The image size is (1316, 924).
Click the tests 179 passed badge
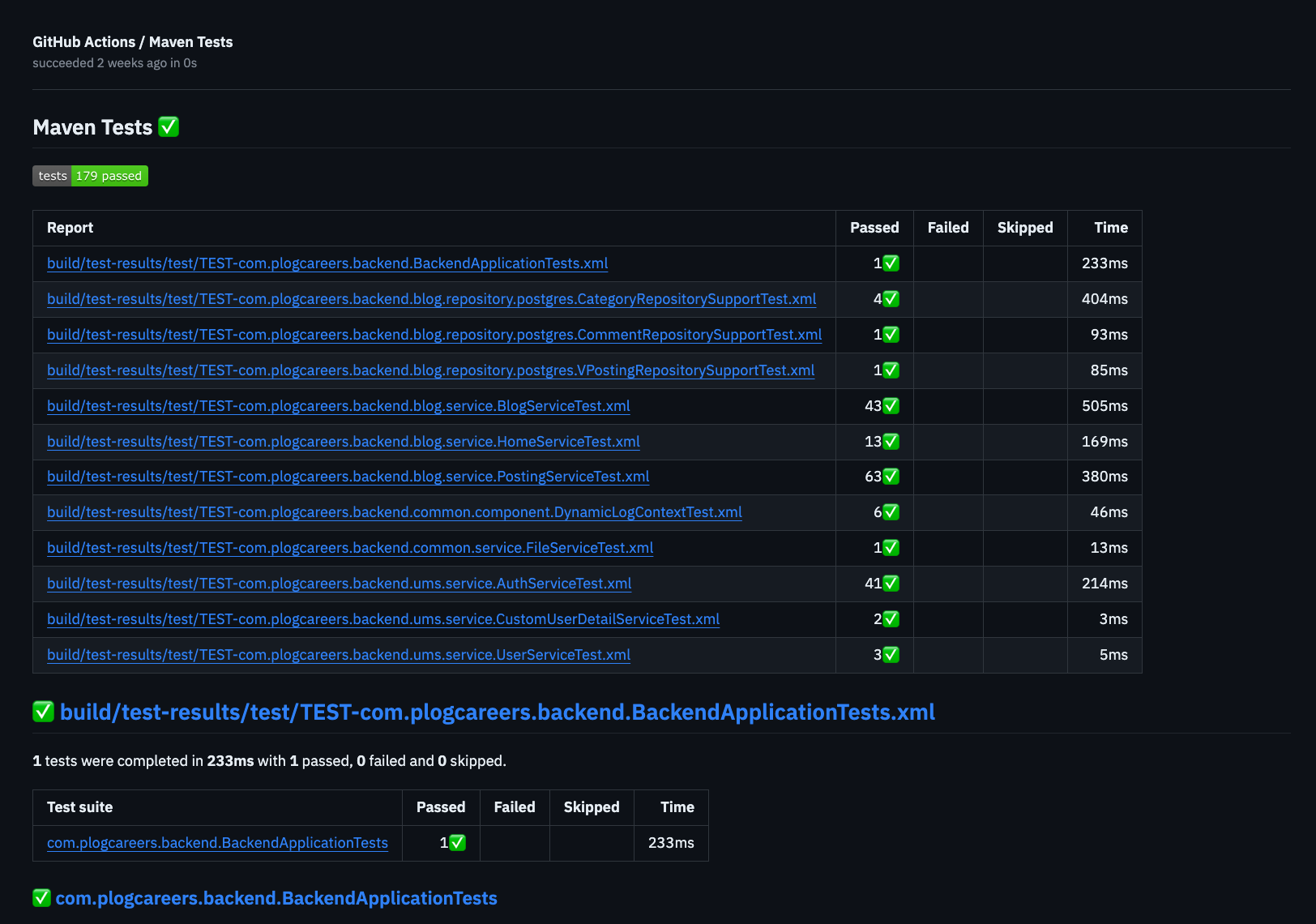[x=90, y=176]
